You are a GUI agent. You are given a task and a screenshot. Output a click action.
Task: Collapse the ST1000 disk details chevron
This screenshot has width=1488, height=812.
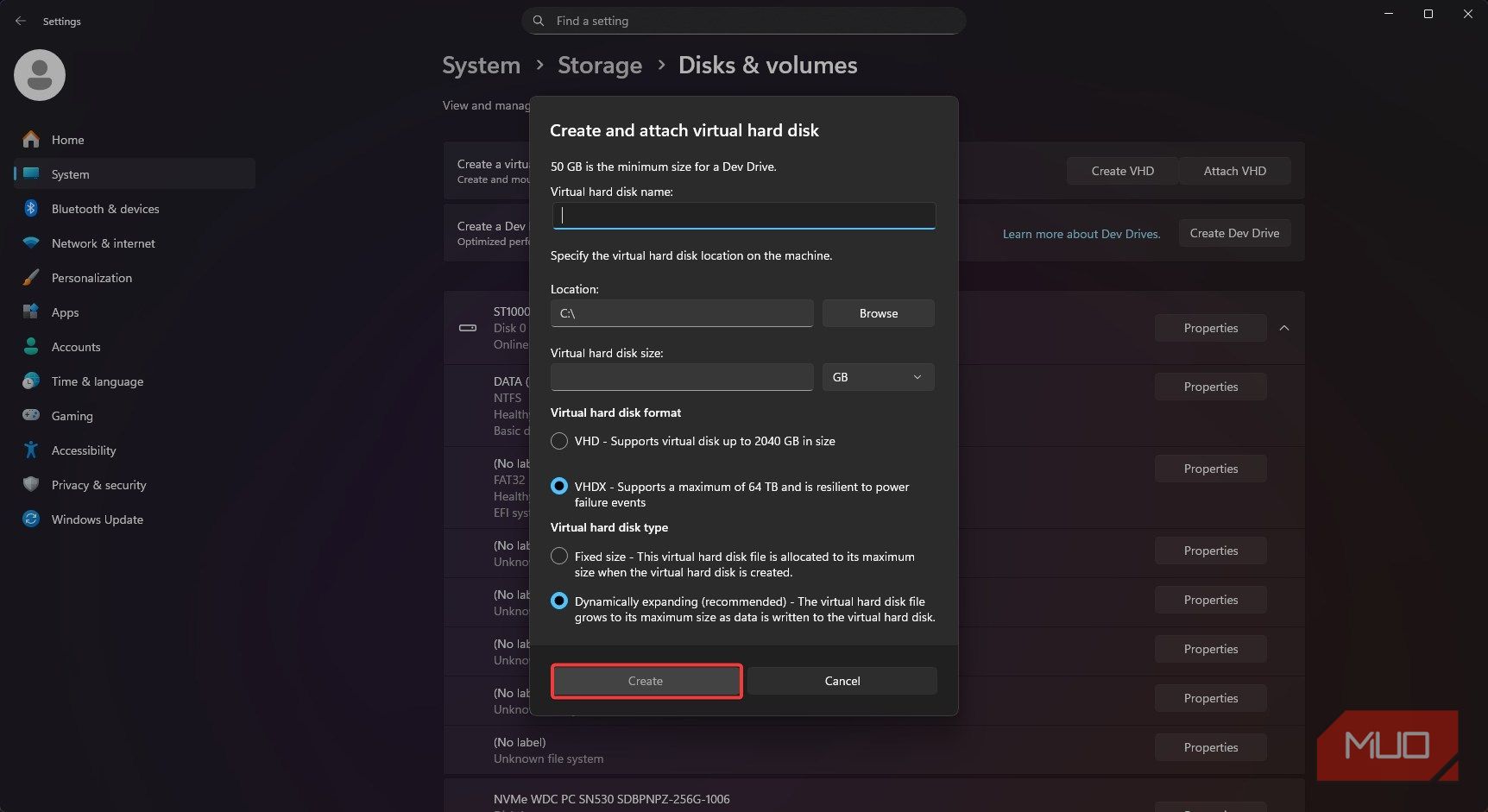coord(1284,328)
